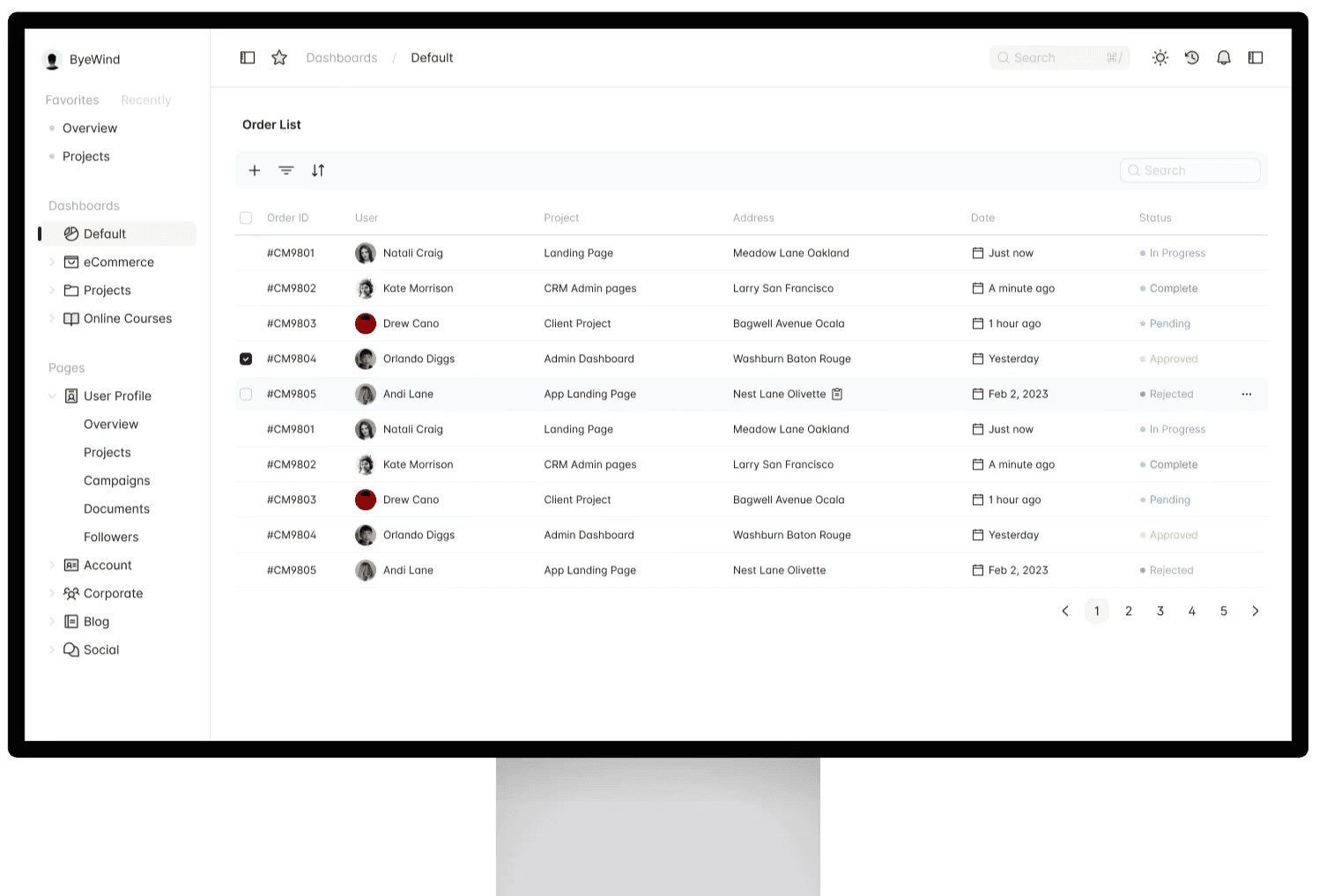Screen dimensions: 1319x896
Task: Go to page 2 of the order list
Action: pyautogui.click(x=1129, y=611)
